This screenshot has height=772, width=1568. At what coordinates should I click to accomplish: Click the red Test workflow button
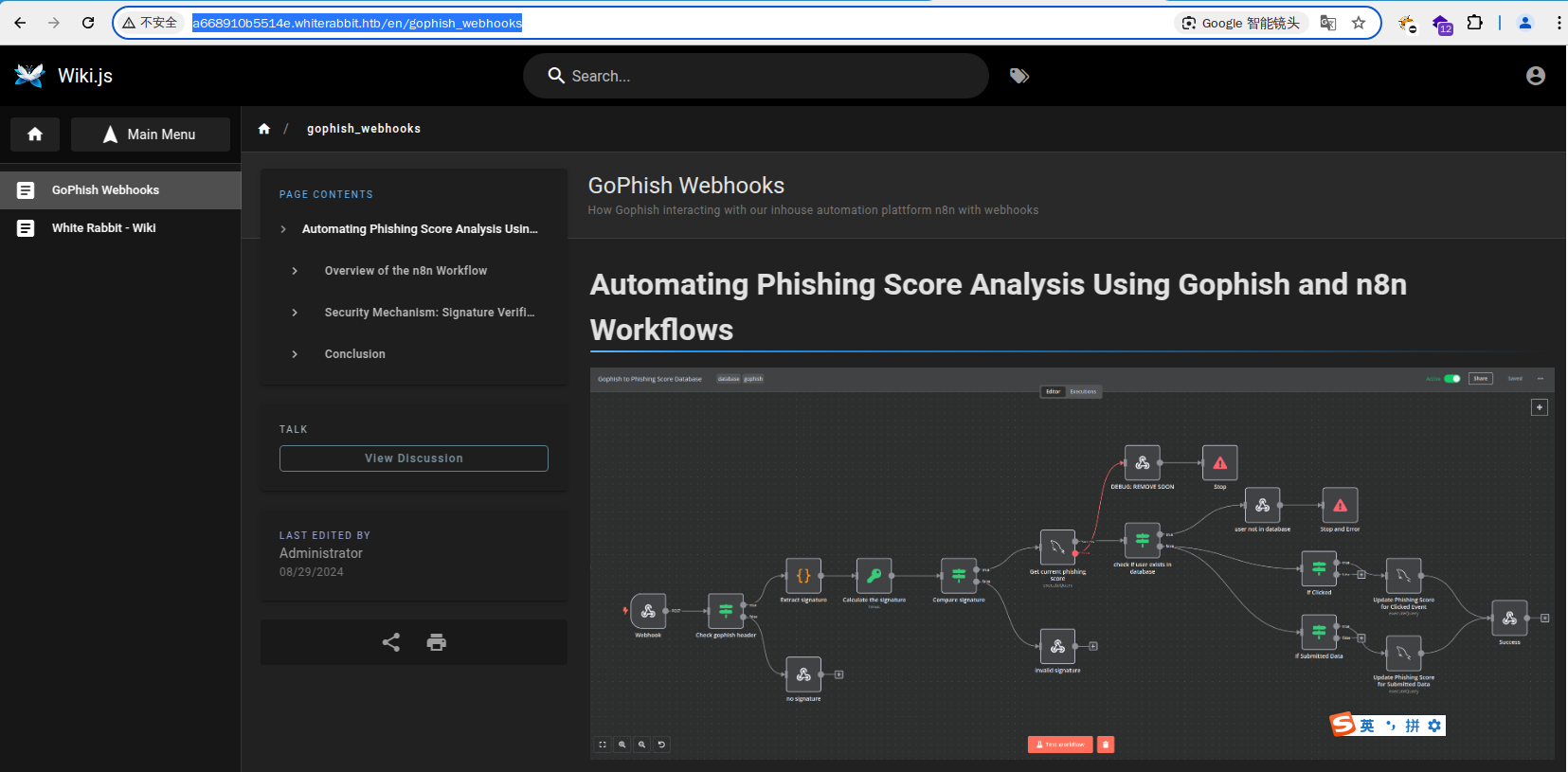1060,745
